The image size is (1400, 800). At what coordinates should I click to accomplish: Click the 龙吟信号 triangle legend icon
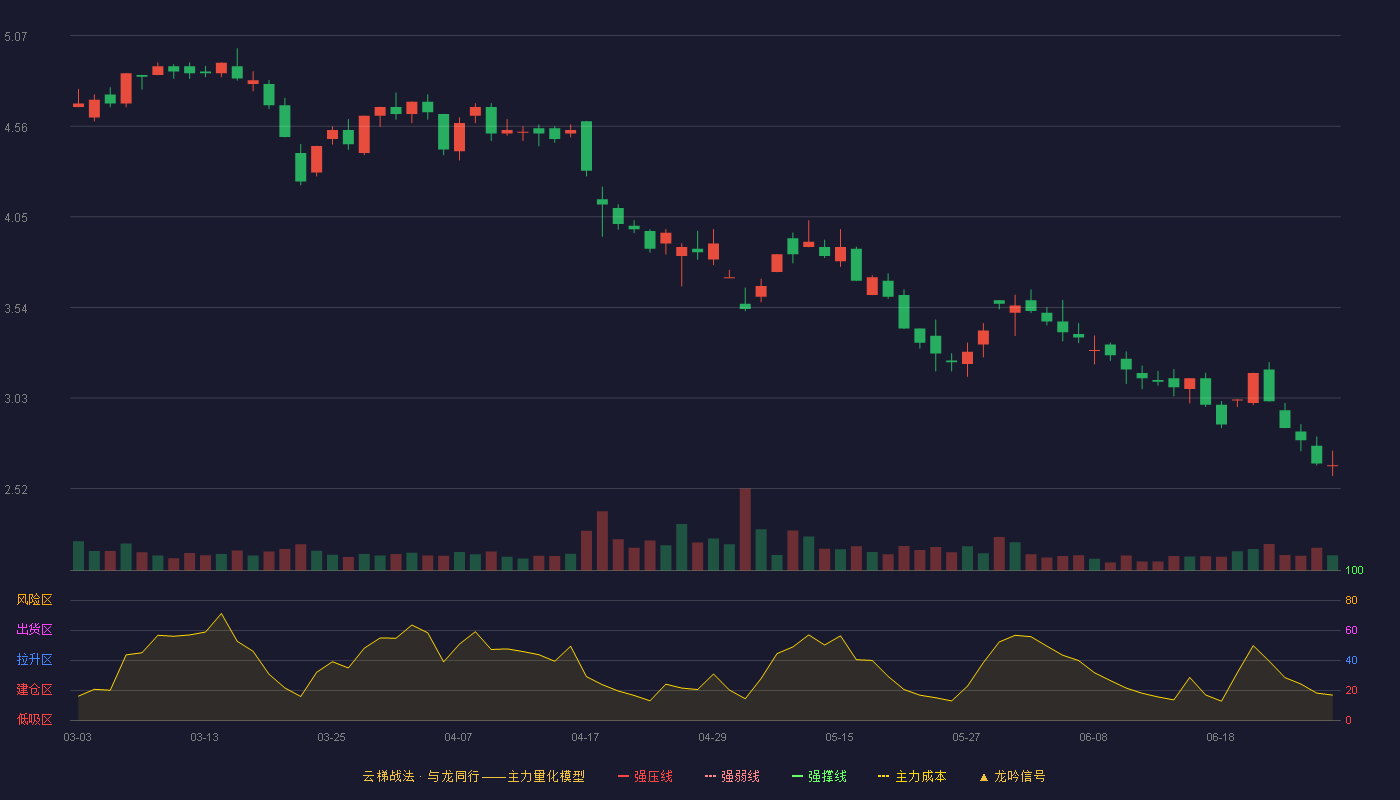pos(984,776)
